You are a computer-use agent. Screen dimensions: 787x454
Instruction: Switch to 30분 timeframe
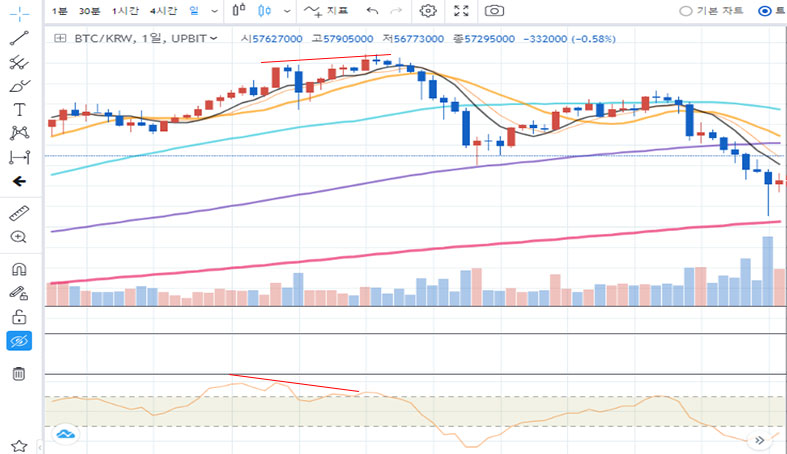click(89, 11)
